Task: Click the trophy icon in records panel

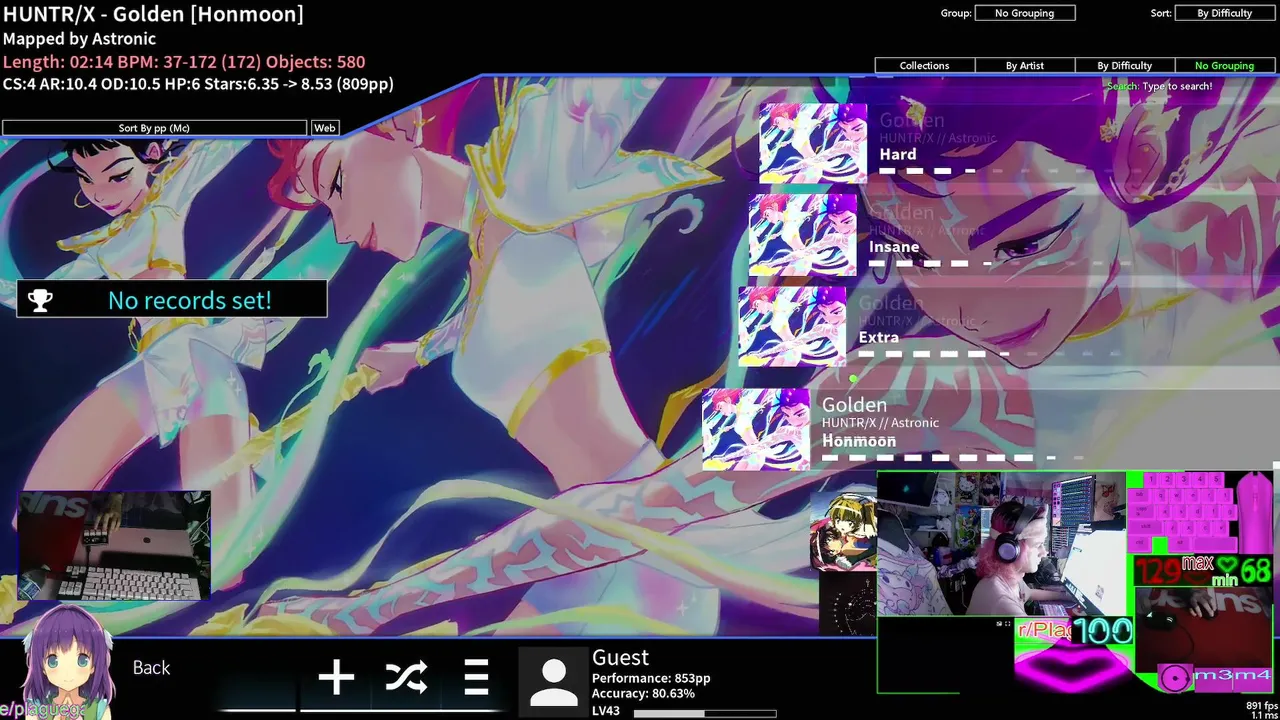Action: [41, 300]
